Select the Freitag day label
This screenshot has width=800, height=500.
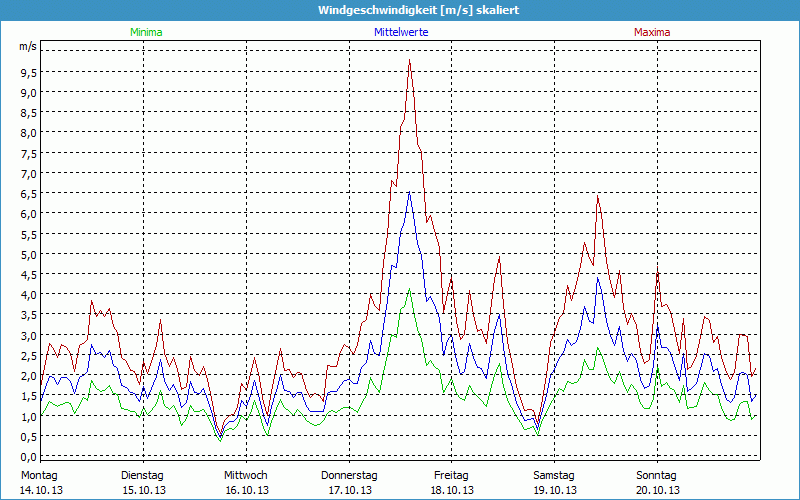click(451, 475)
